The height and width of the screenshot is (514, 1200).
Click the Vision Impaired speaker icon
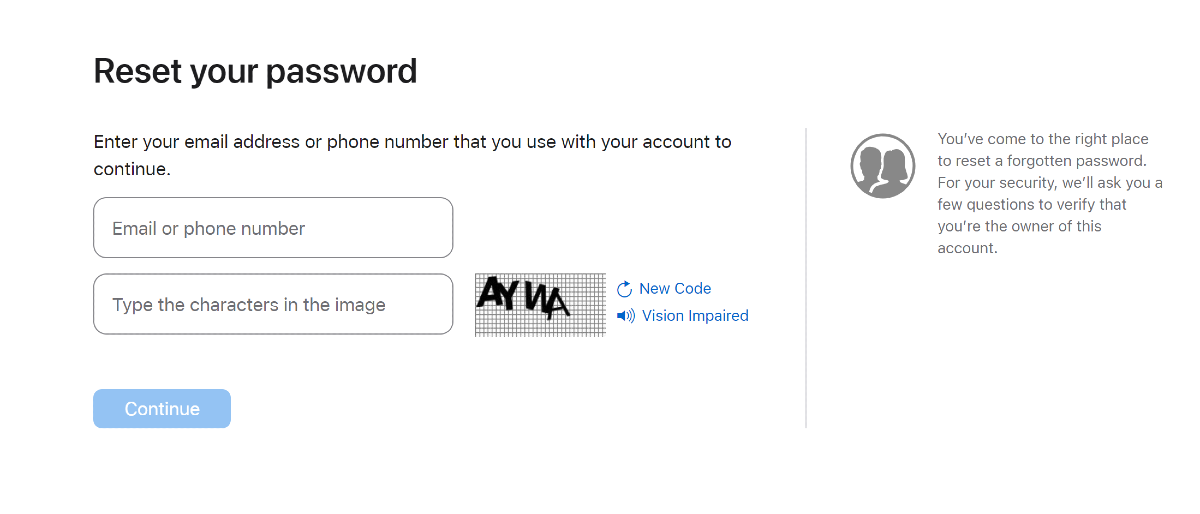click(626, 316)
